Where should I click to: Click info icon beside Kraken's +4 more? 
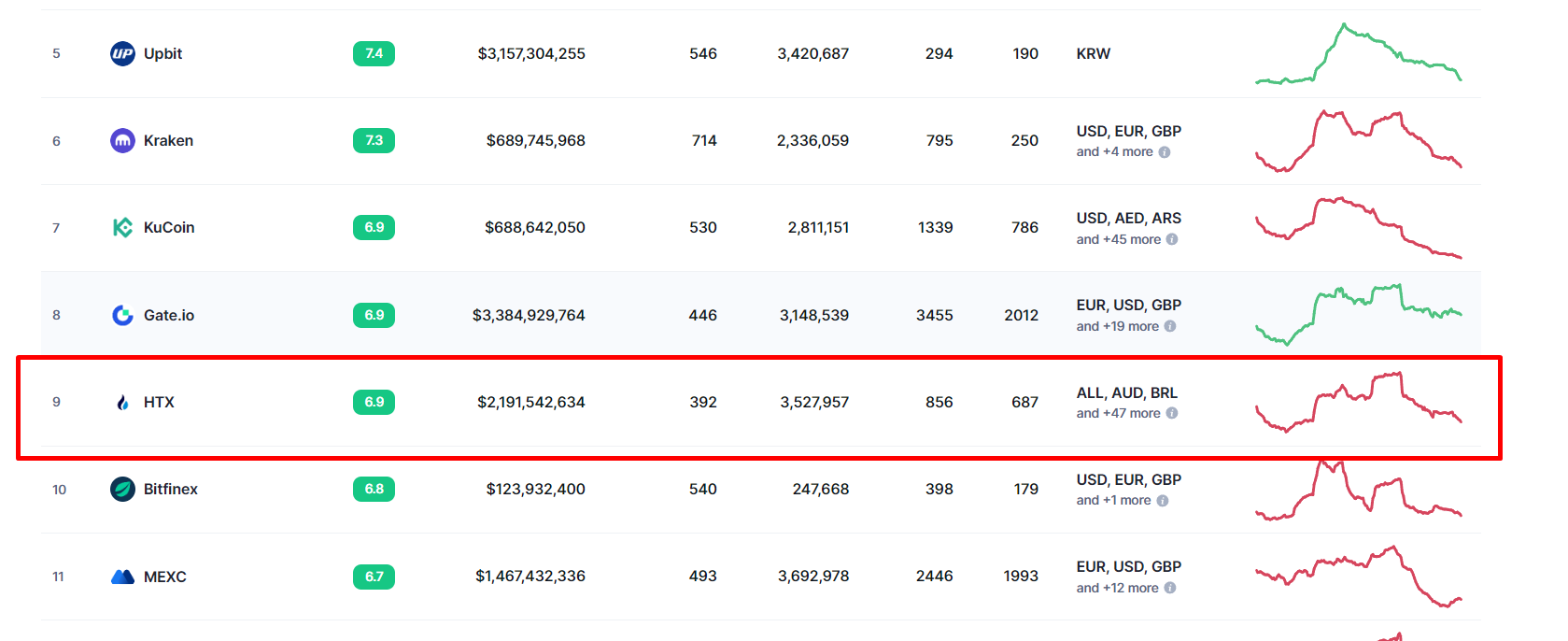point(1165,152)
